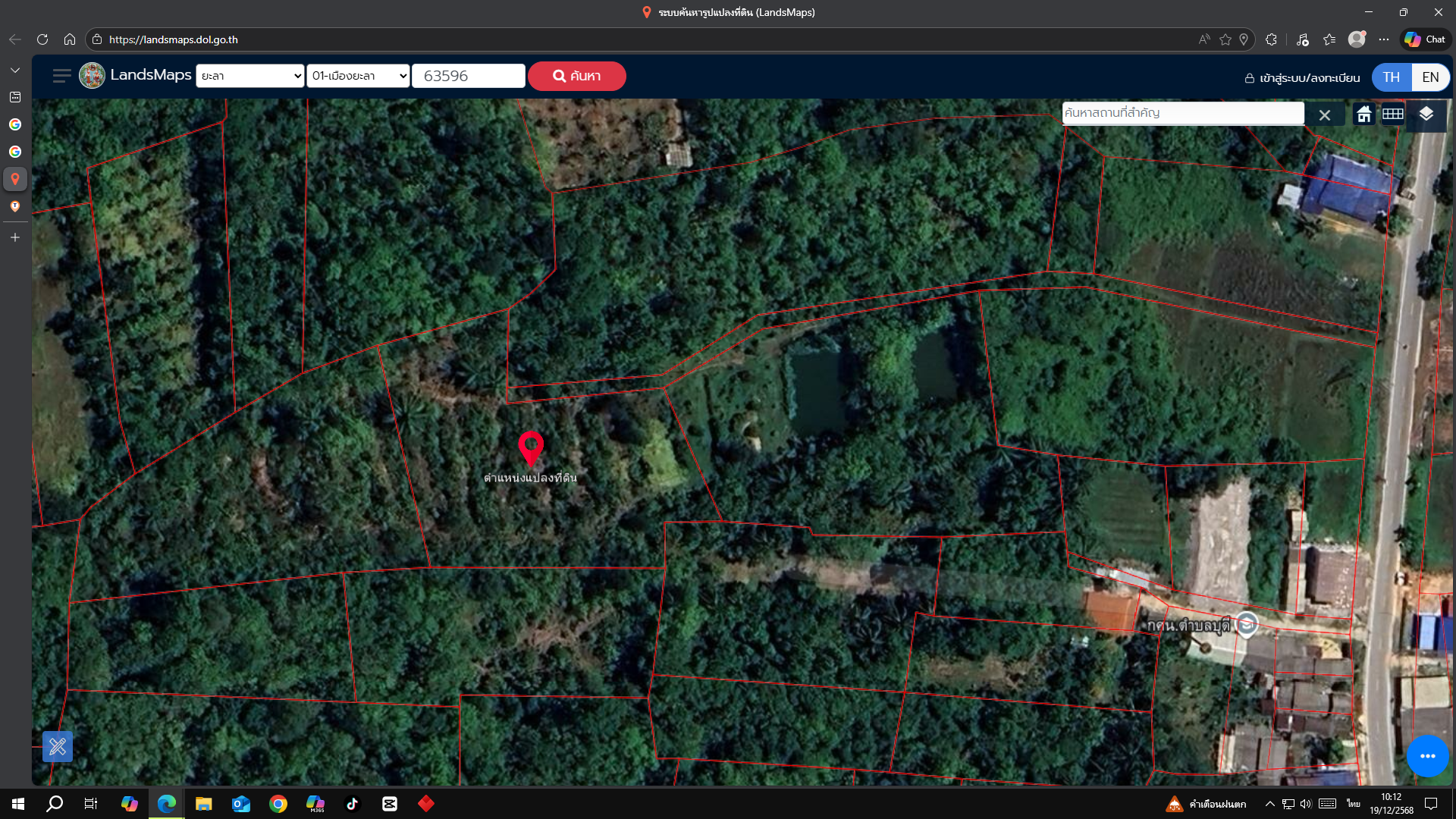Open Copilot Chat sidebar
1456x819 pixels.
click(1425, 39)
